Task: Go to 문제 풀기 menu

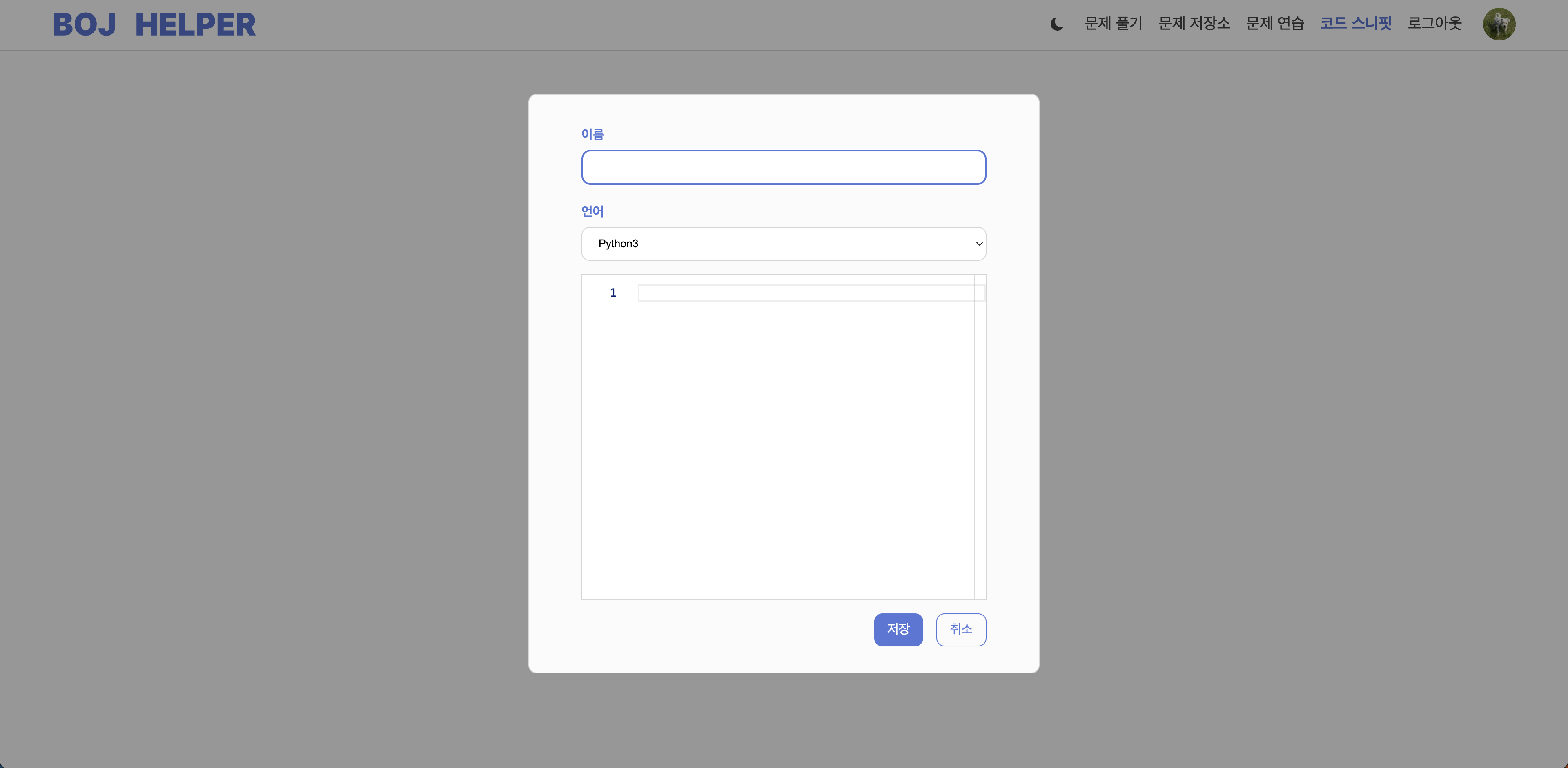Action: 1113,24
